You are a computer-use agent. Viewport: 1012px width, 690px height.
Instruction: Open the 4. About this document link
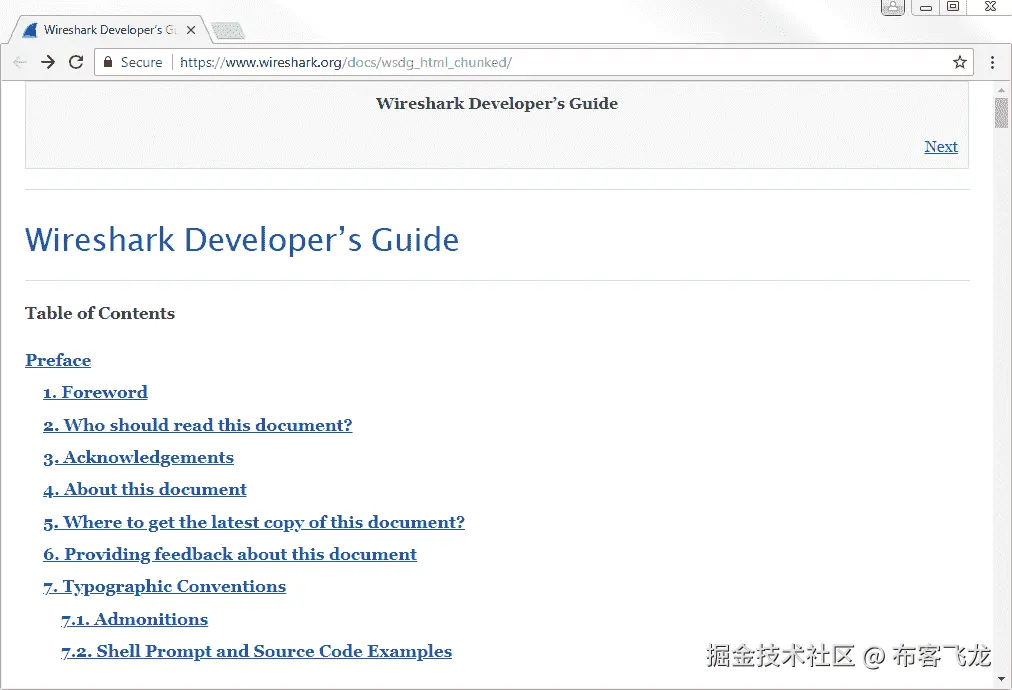(x=145, y=489)
